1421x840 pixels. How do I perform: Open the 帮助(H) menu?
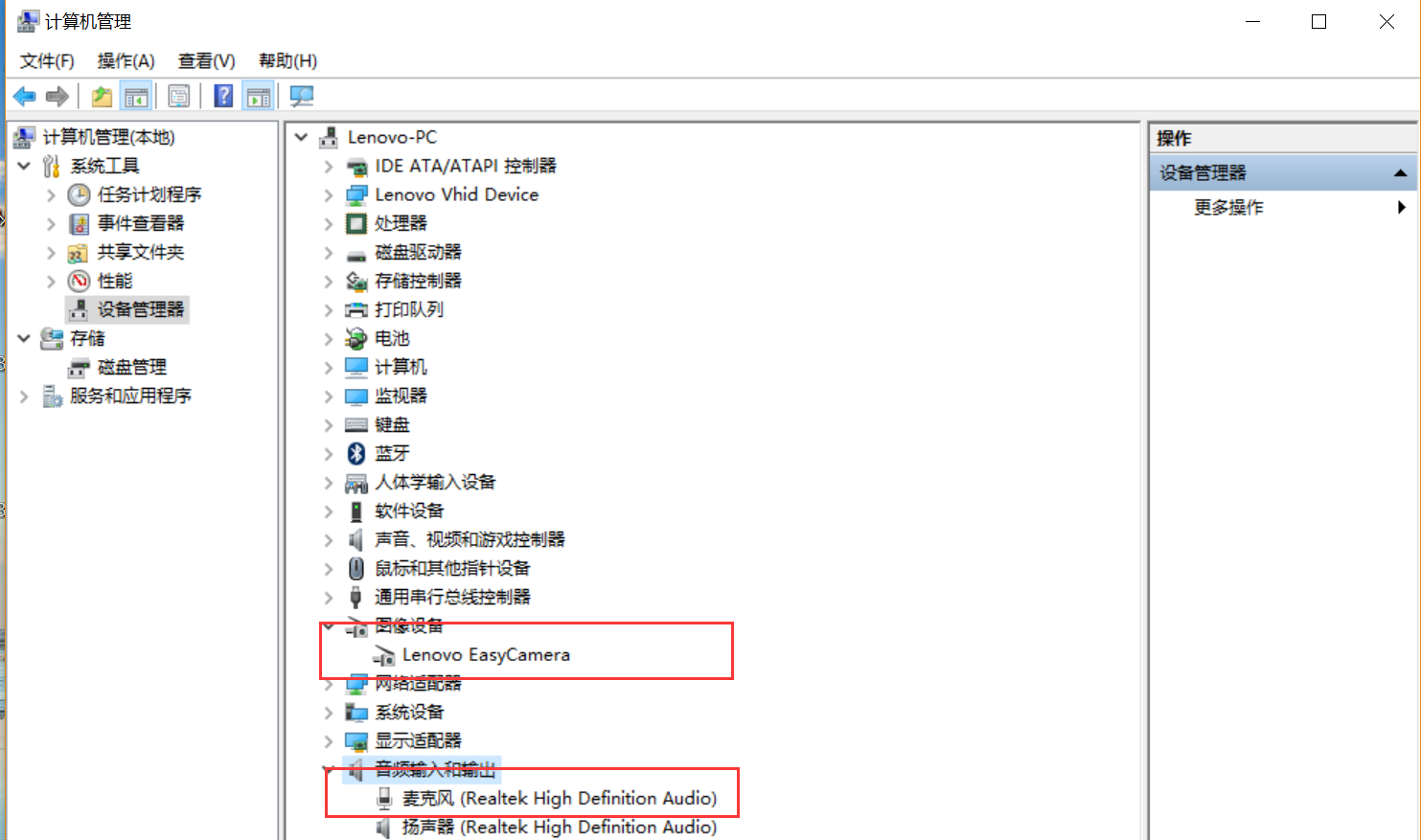point(287,60)
